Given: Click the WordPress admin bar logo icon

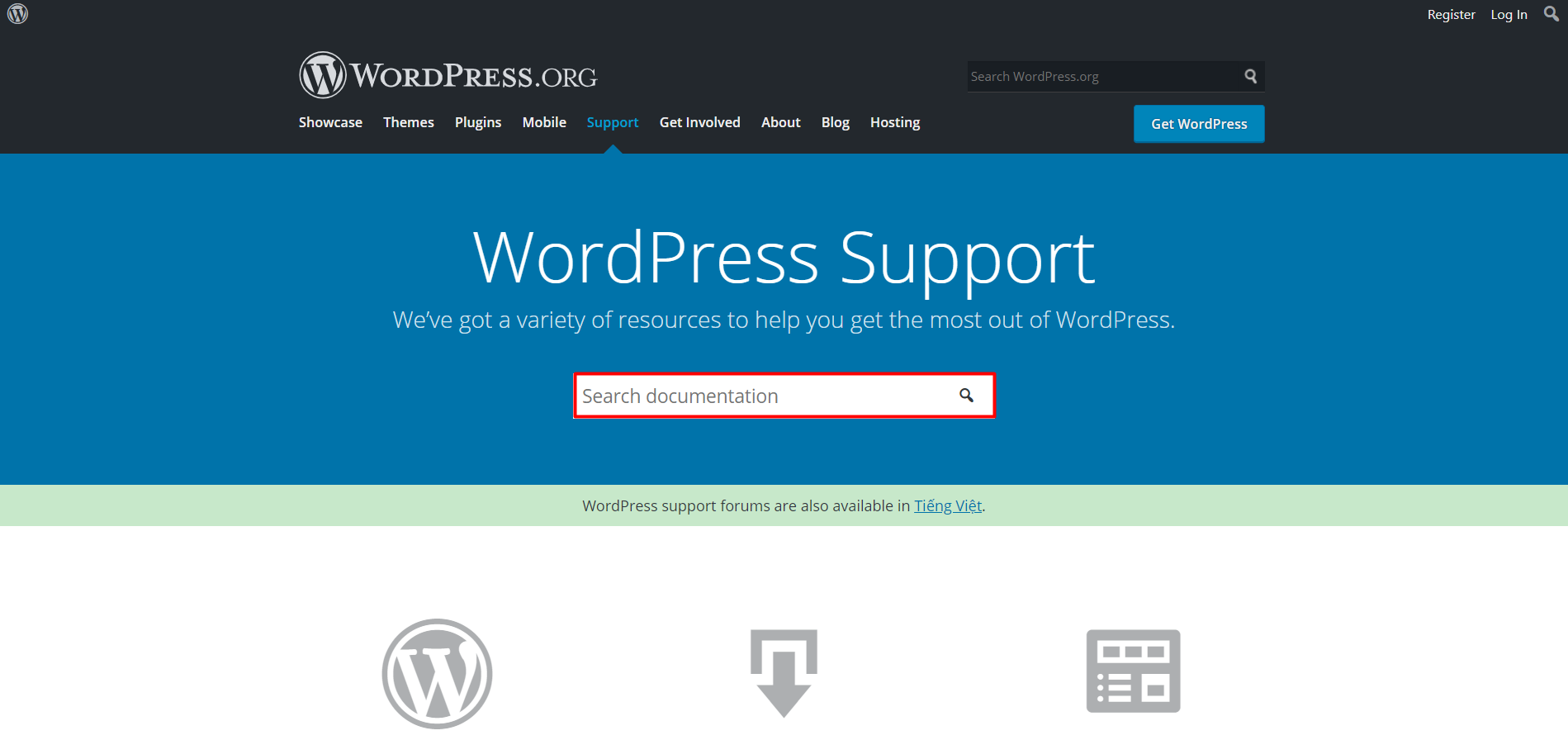Looking at the screenshot, I should 17,14.
